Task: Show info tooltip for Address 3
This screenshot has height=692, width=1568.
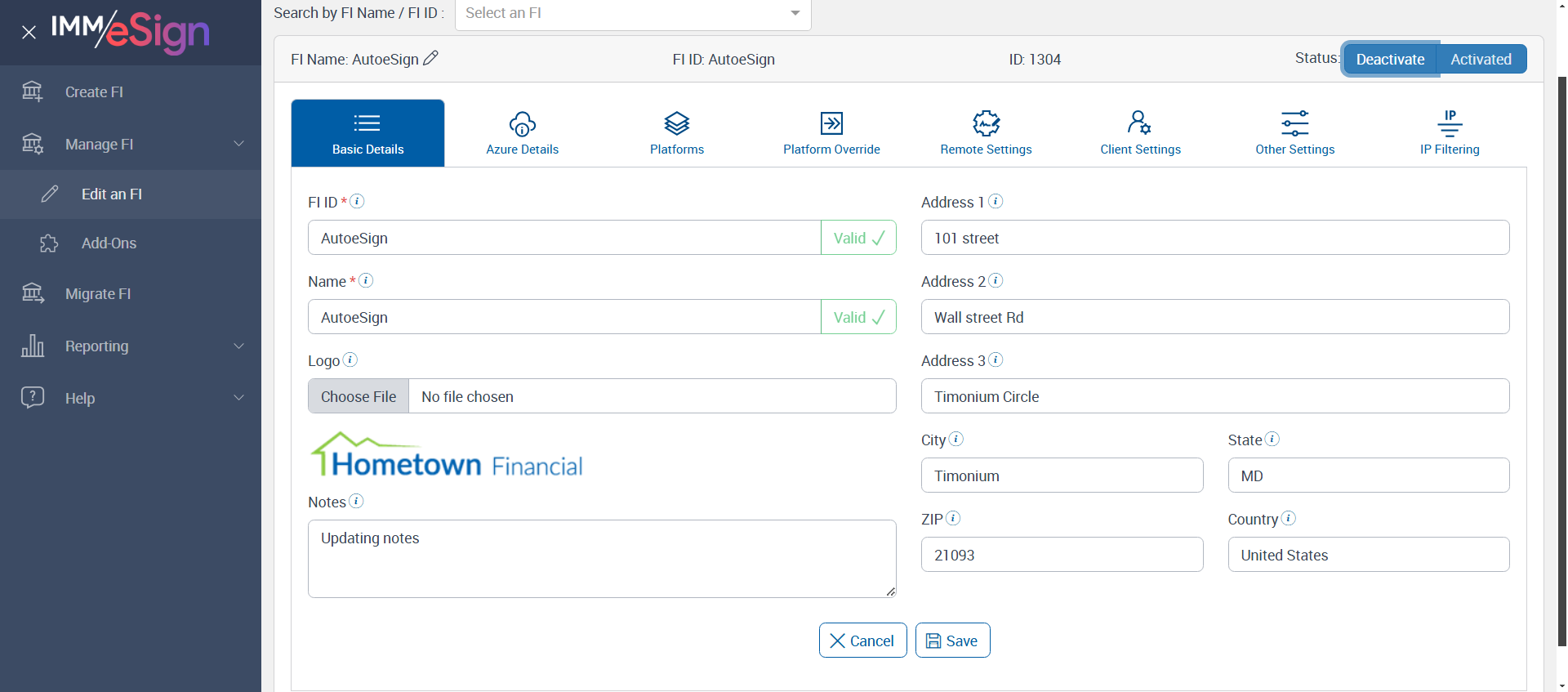Action: [996, 359]
